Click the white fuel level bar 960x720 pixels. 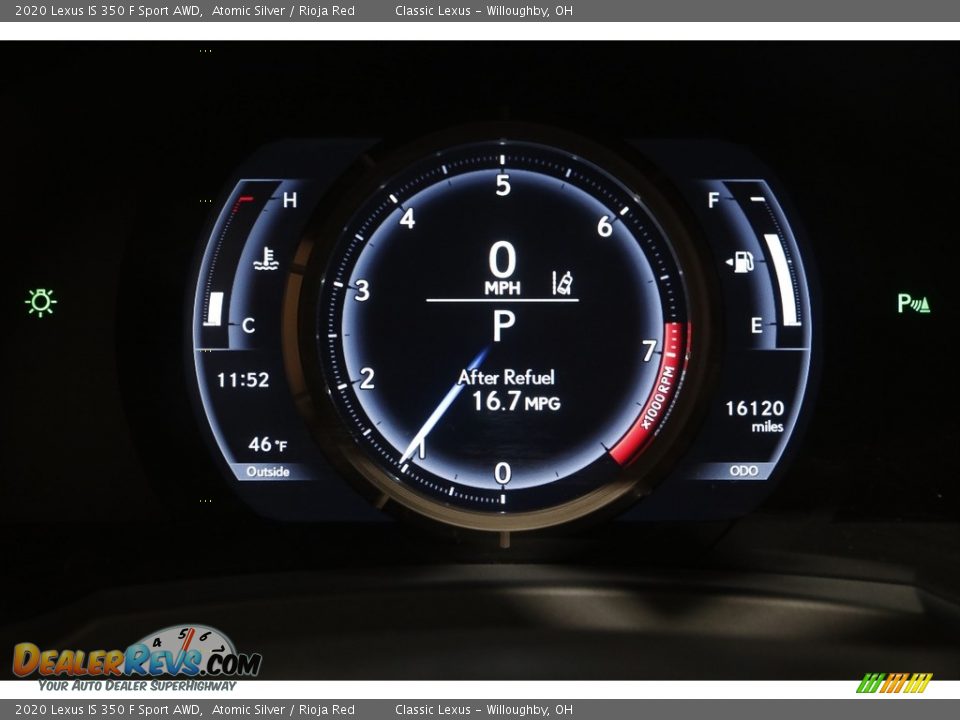click(782, 280)
